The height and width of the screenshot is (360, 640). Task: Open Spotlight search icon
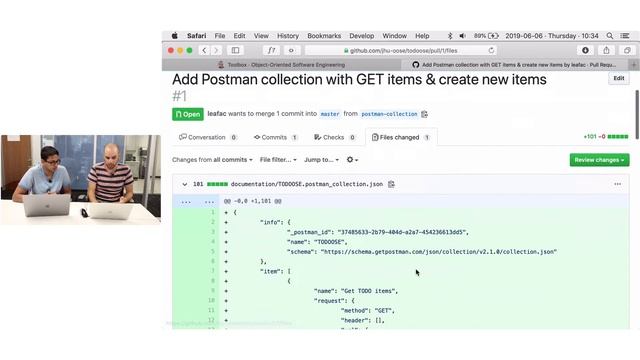point(610,36)
